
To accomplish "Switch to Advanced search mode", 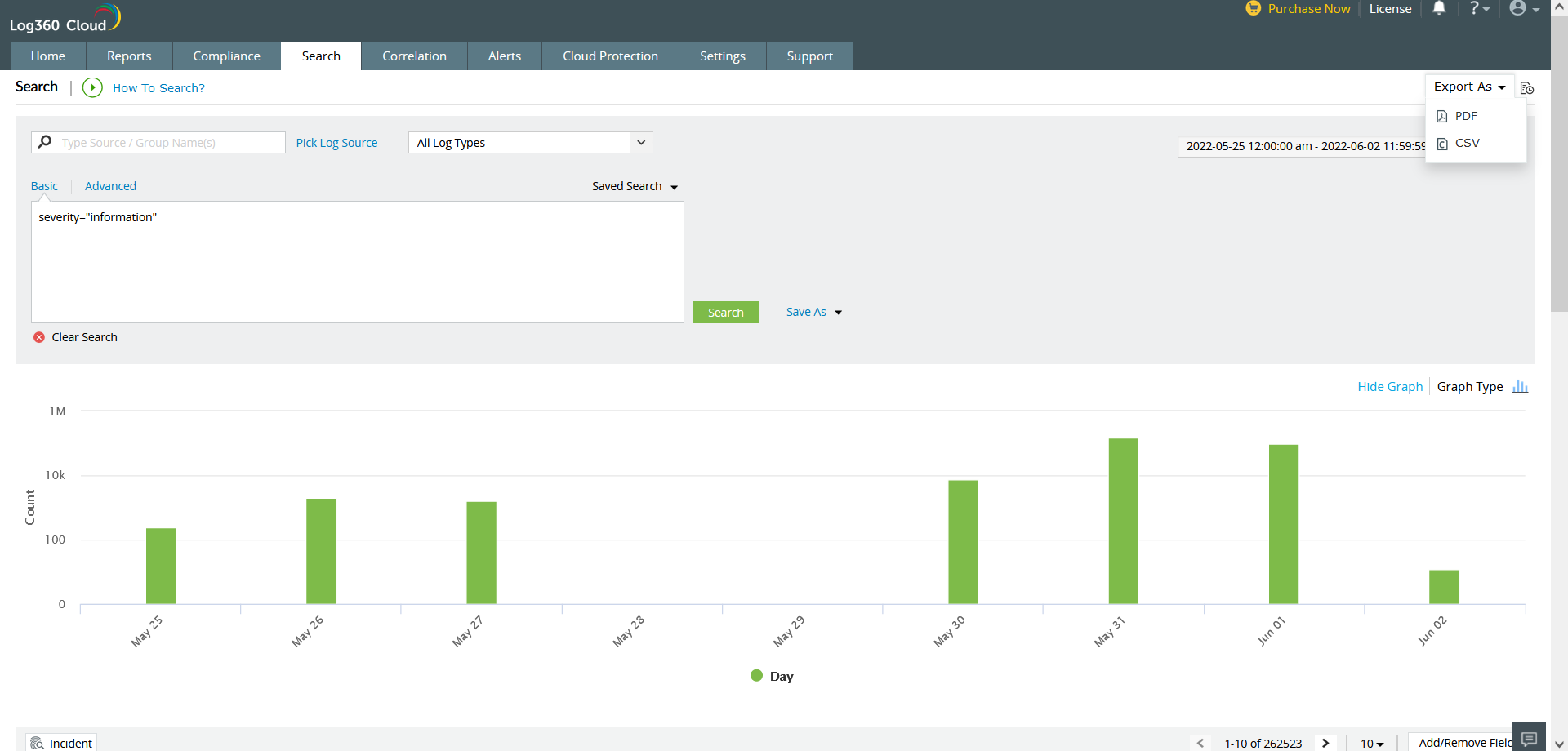I will 110,186.
